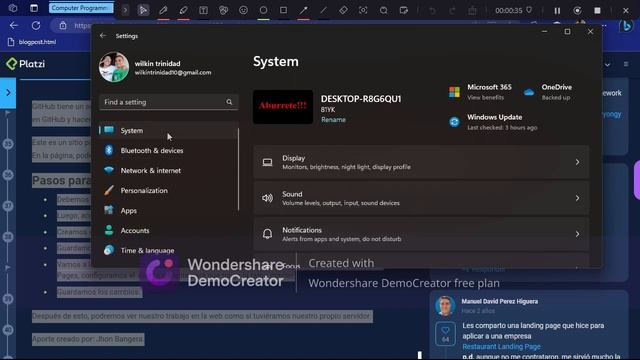Open Windows Update status

click(493, 122)
